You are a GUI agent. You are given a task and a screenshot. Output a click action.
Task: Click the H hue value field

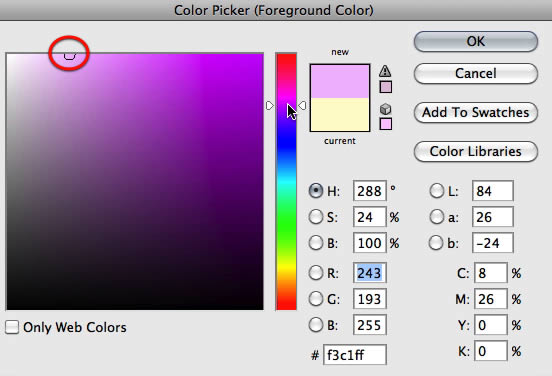(369, 191)
